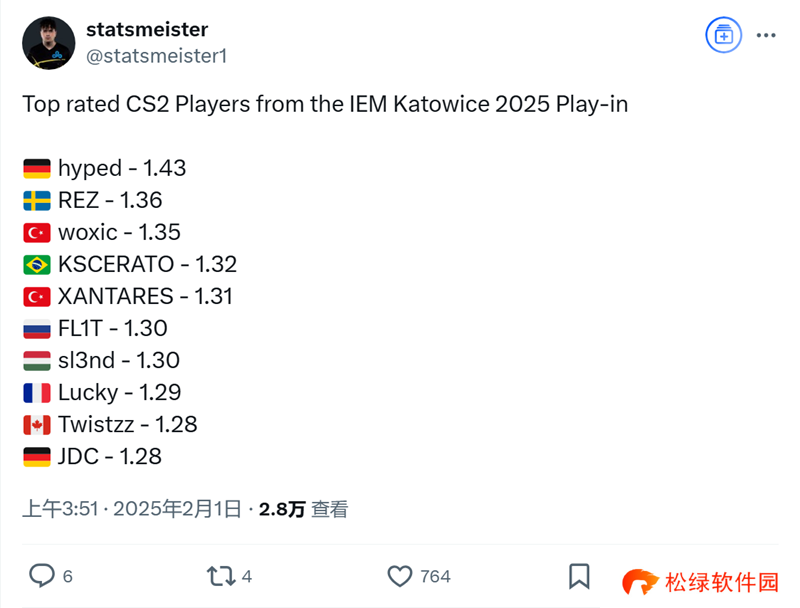This screenshot has width=800, height=608.
Task: Open the 2.8万 查看 view count
Action: (x=303, y=509)
